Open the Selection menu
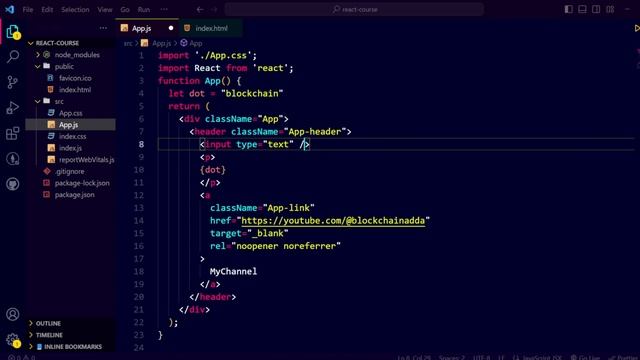This screenshot has height=360, width=640. pyautogui.click(x=75, y=9)
